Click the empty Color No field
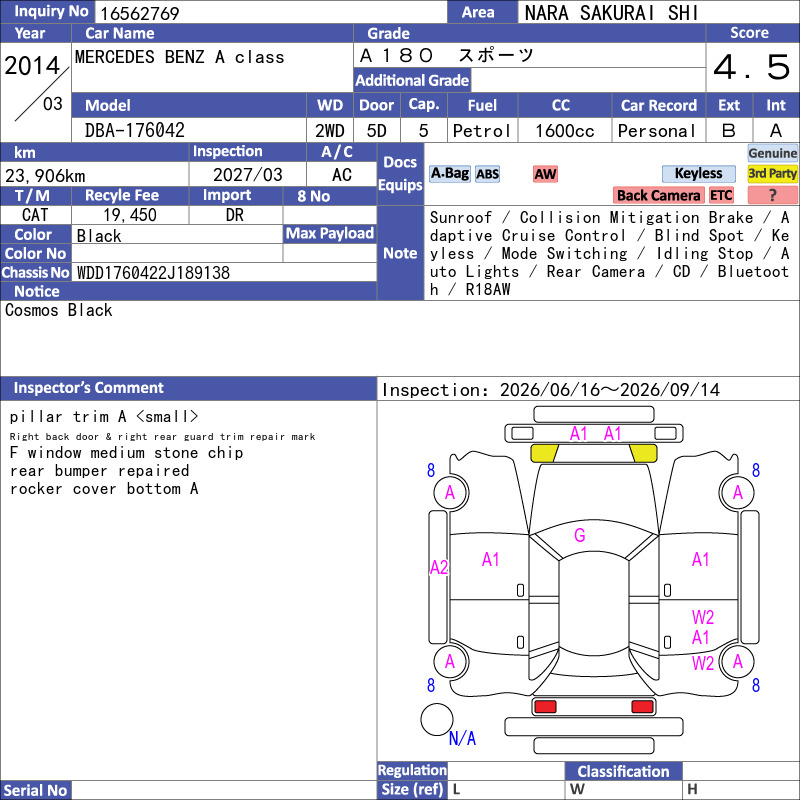The image size is (800, 800). [x=177, y=253]
